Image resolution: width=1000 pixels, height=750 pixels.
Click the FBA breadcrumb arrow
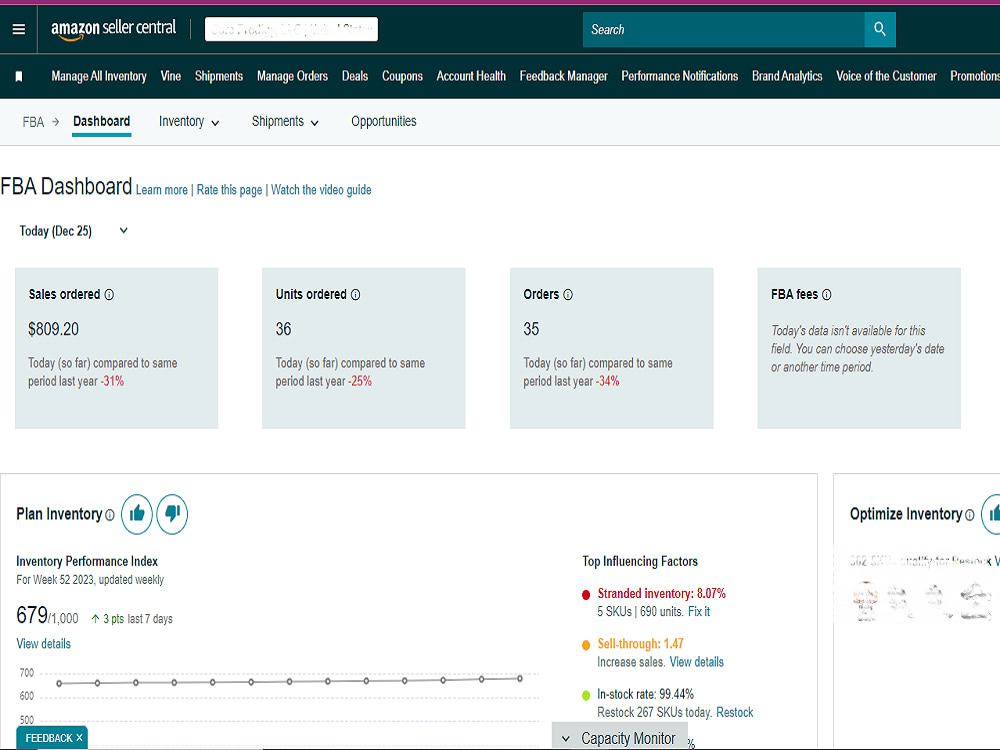[x=55, y=121]
